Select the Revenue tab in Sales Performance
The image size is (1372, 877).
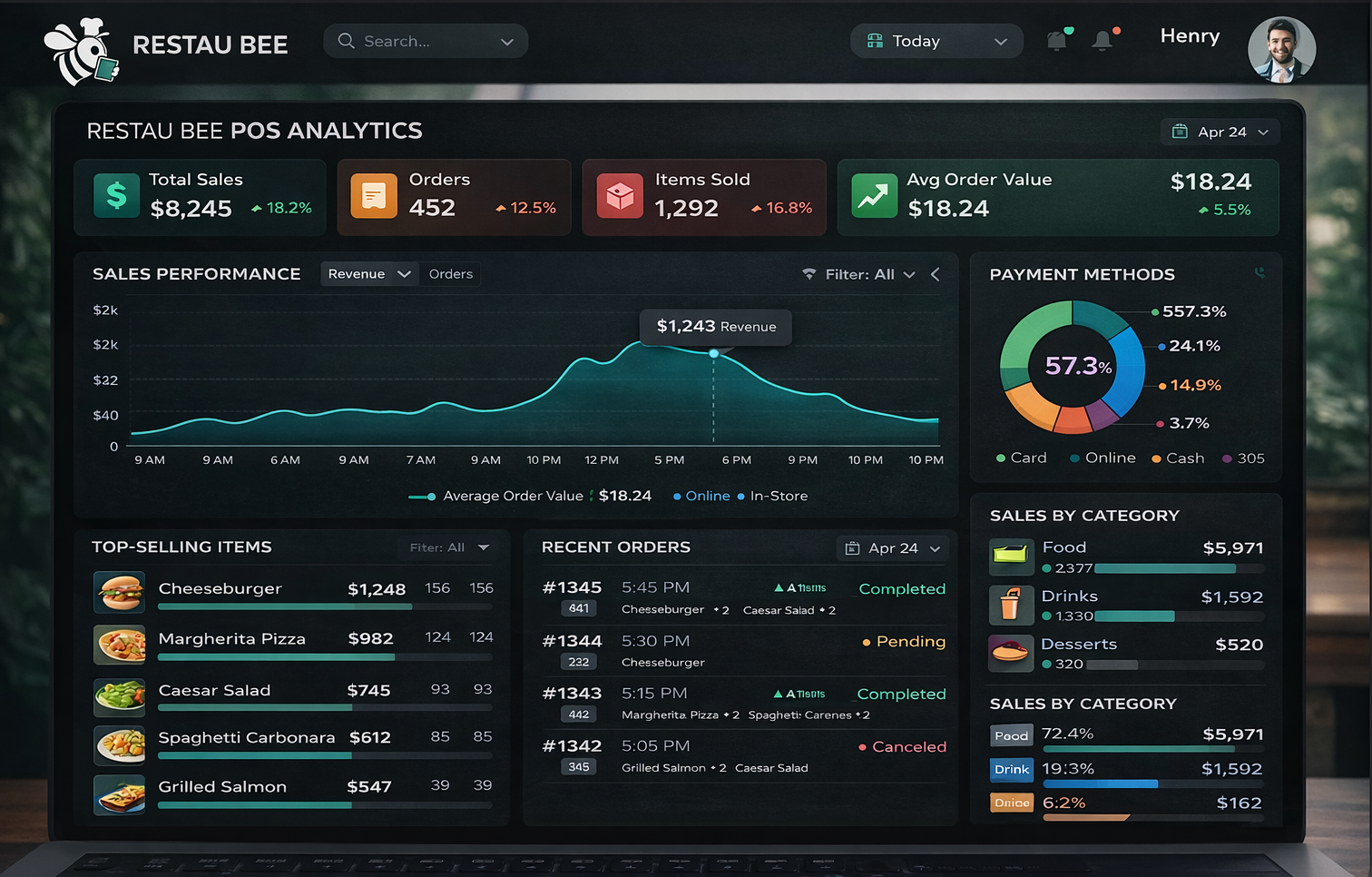point(360,273)
